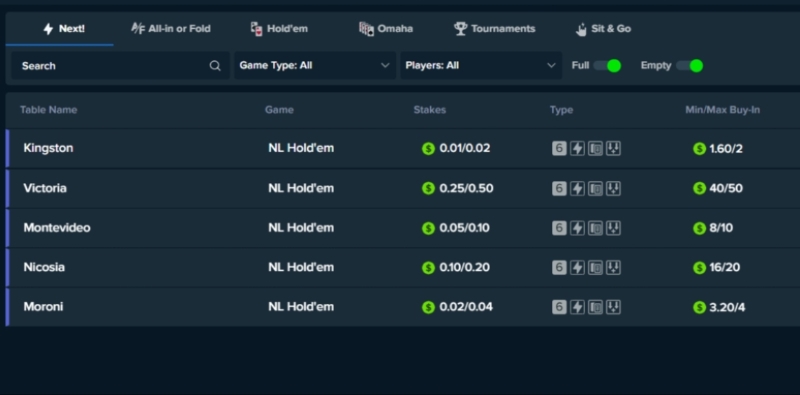
Task: Click the down-arrows star icon in Moroni row
Action: point(613,307)
